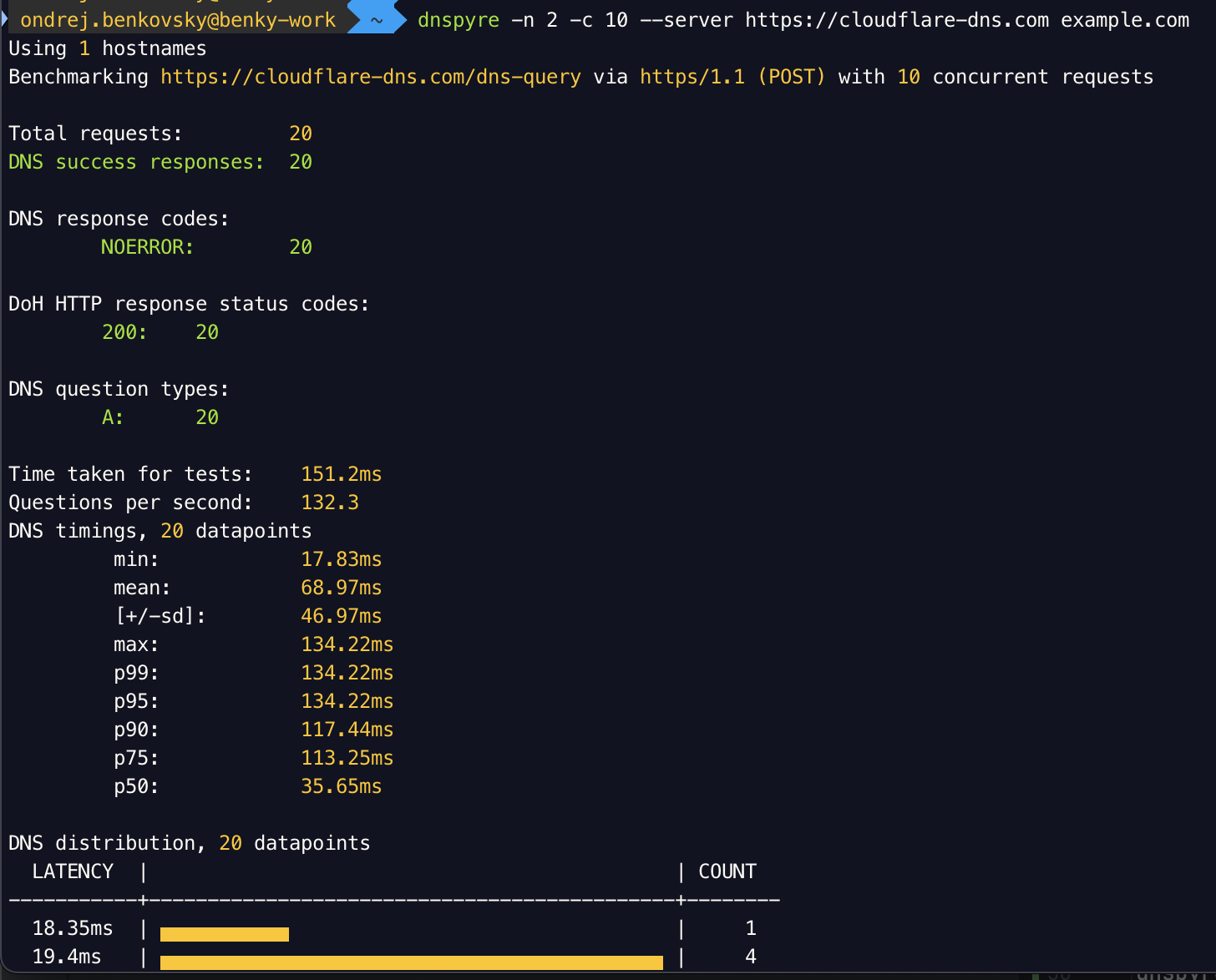Click the count 1 in the 18.35ms row
Image resolution: width=1216 pixels, height=980 pixels.
pyautogui.click(x=751, y=928)
